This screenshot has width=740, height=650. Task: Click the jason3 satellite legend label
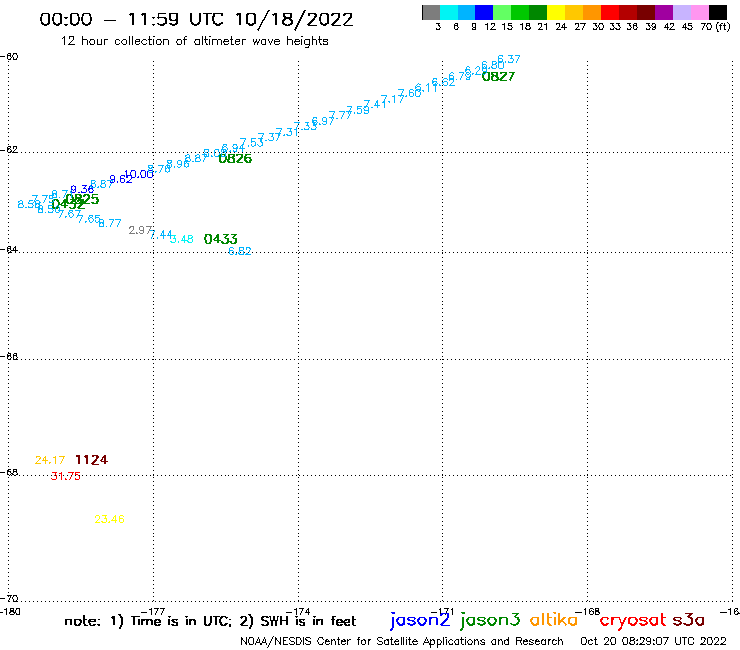[x=490, y=620]
